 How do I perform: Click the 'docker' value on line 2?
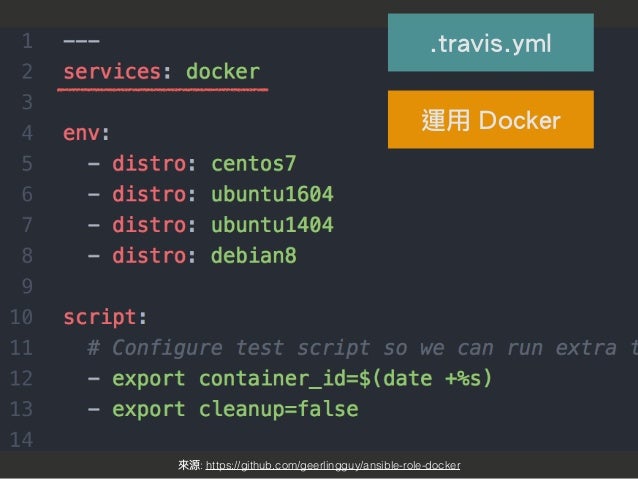pyautogui.click(x=223, y=72)
